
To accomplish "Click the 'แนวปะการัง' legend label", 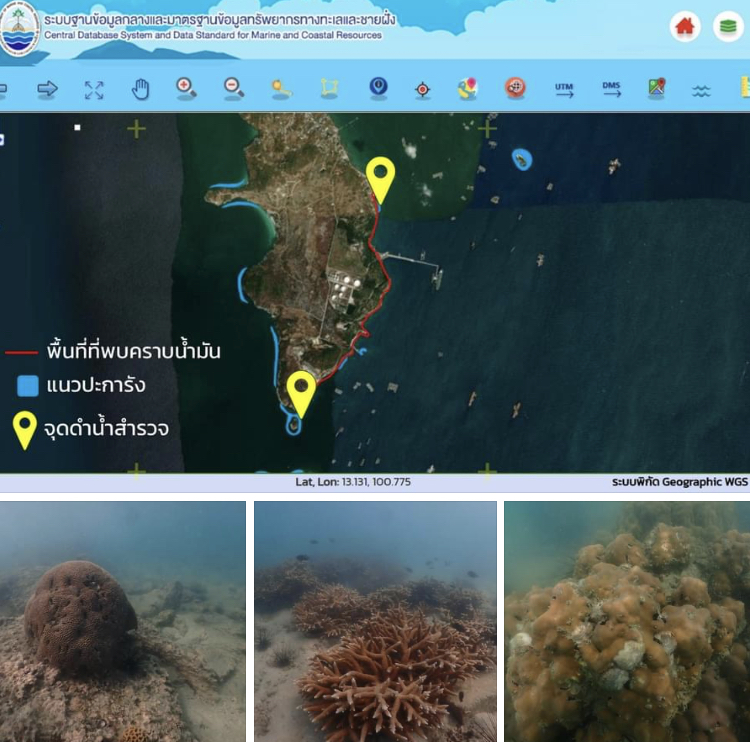I will [x=96, y=385].
